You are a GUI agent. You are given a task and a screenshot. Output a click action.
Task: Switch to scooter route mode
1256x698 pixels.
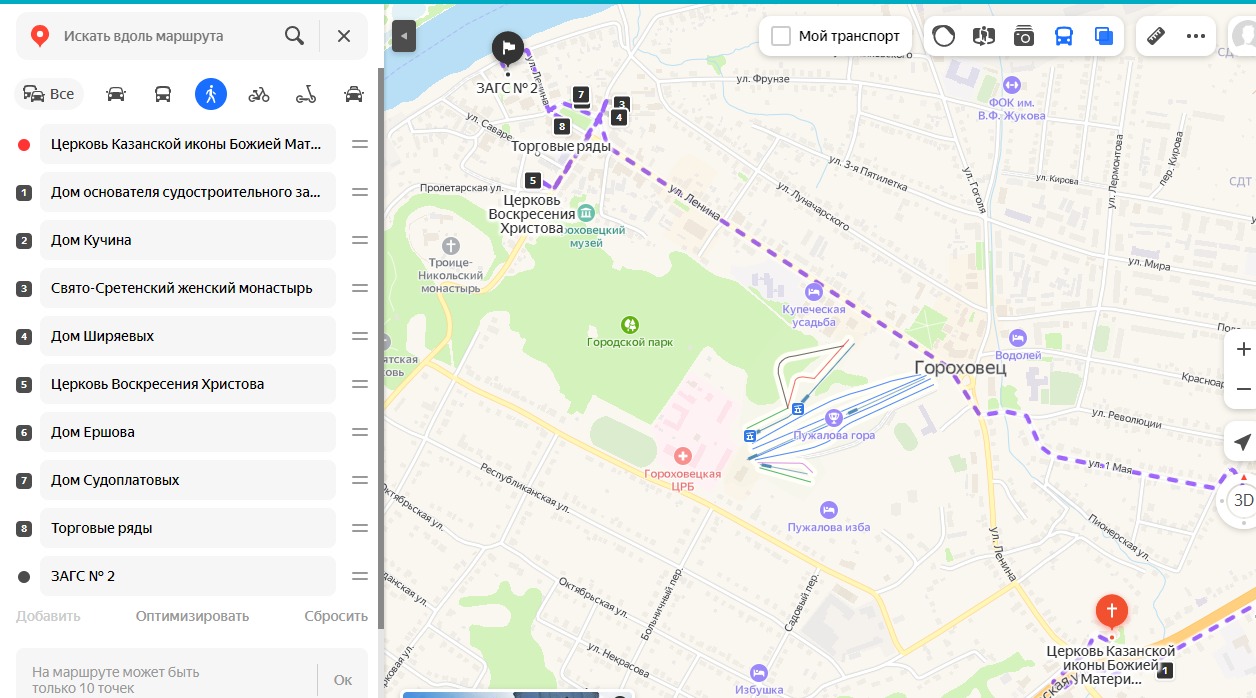(x=306, y=94)
